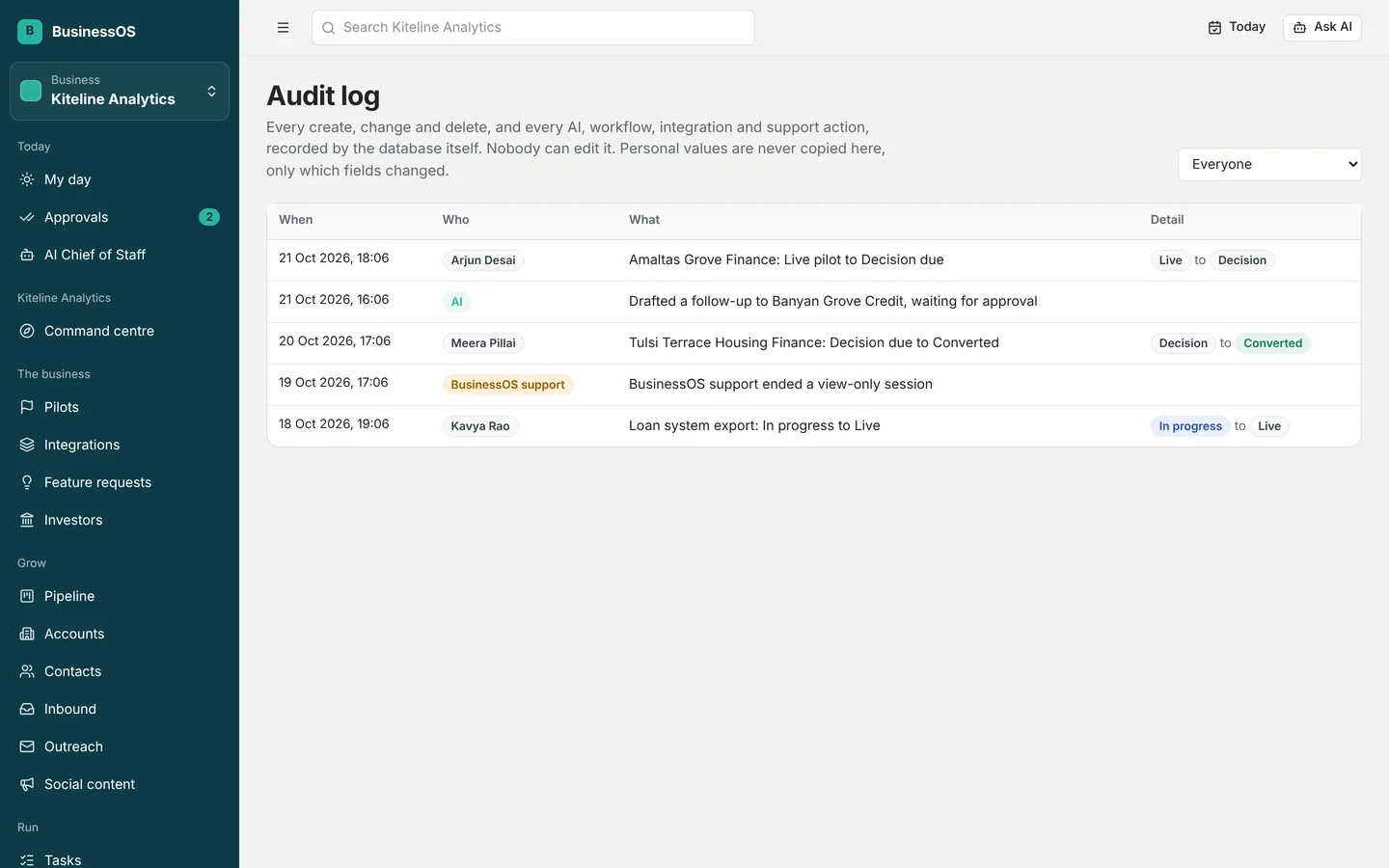Click the Converted status badge
The height and width of the screenshot is (868, 1389).
[x=1272, y=343]
